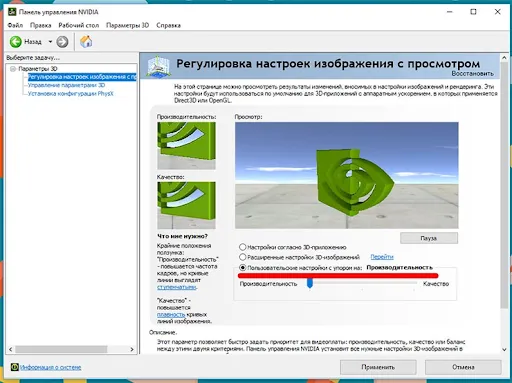Viewport: 512px width, 383px height.
Task: Click the NVIDIA app icon in title bar
Action: (x=12, y=12)
